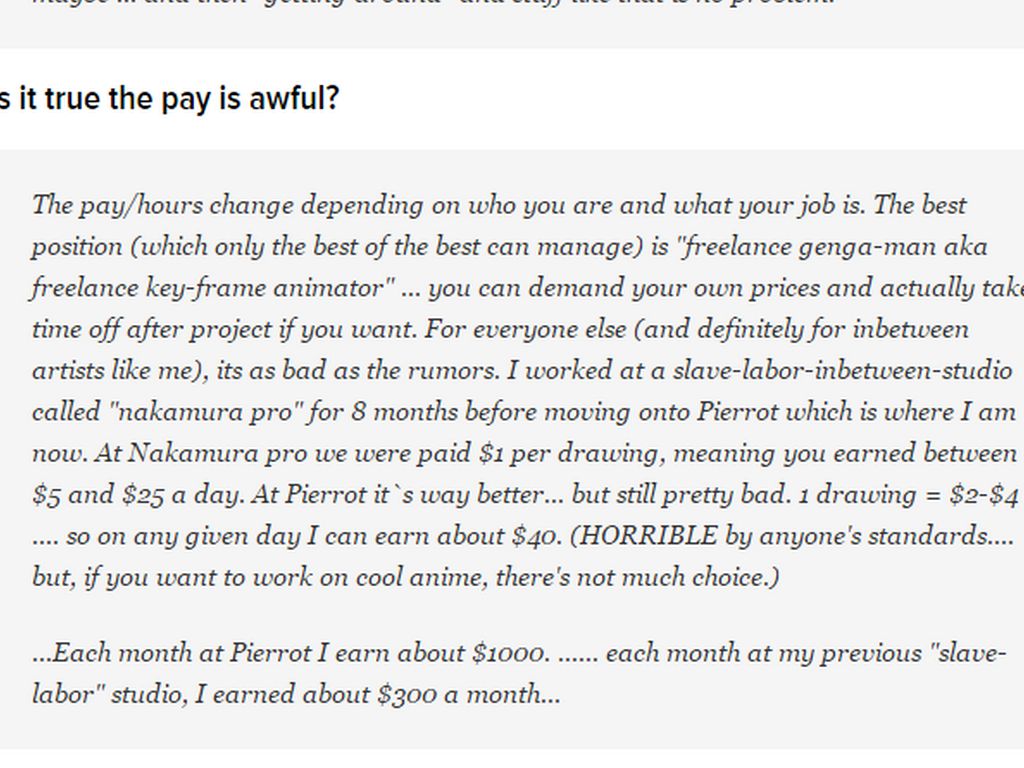Click the word "choice" ending the first paragraph
1024x768 pixels.
(729, 577)
